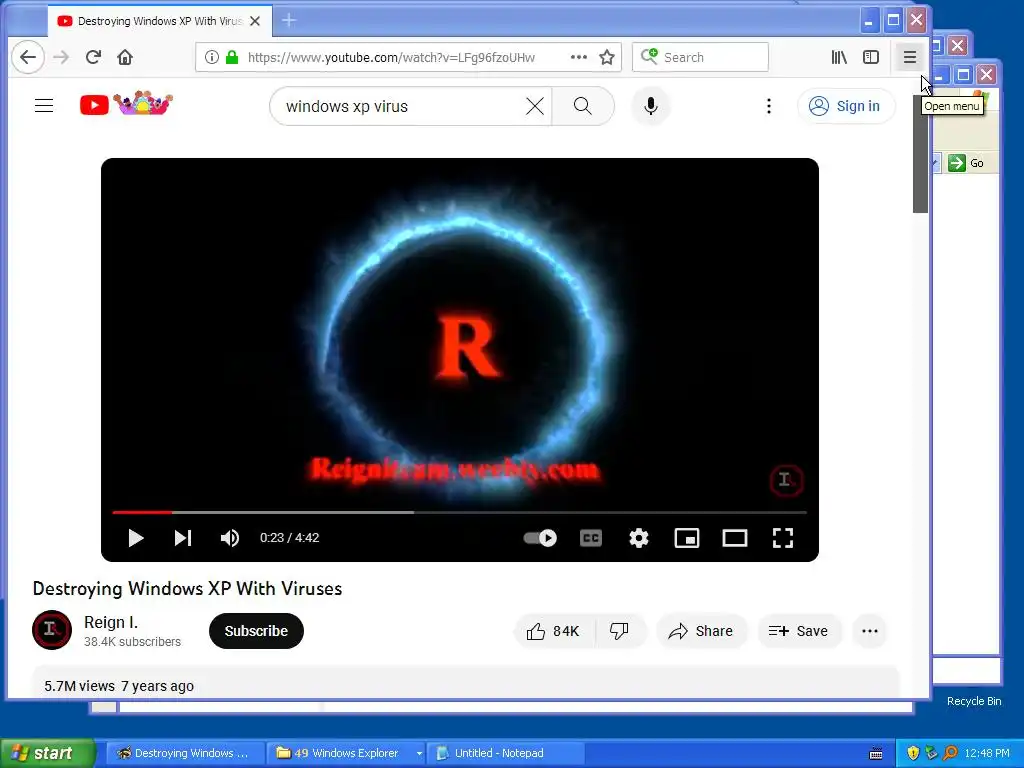Image resolution: width=1024 pixels, height=768 pixels.
Task: Expand the Windows Explorer group dropdown arrow
Action: coord(419,753)
